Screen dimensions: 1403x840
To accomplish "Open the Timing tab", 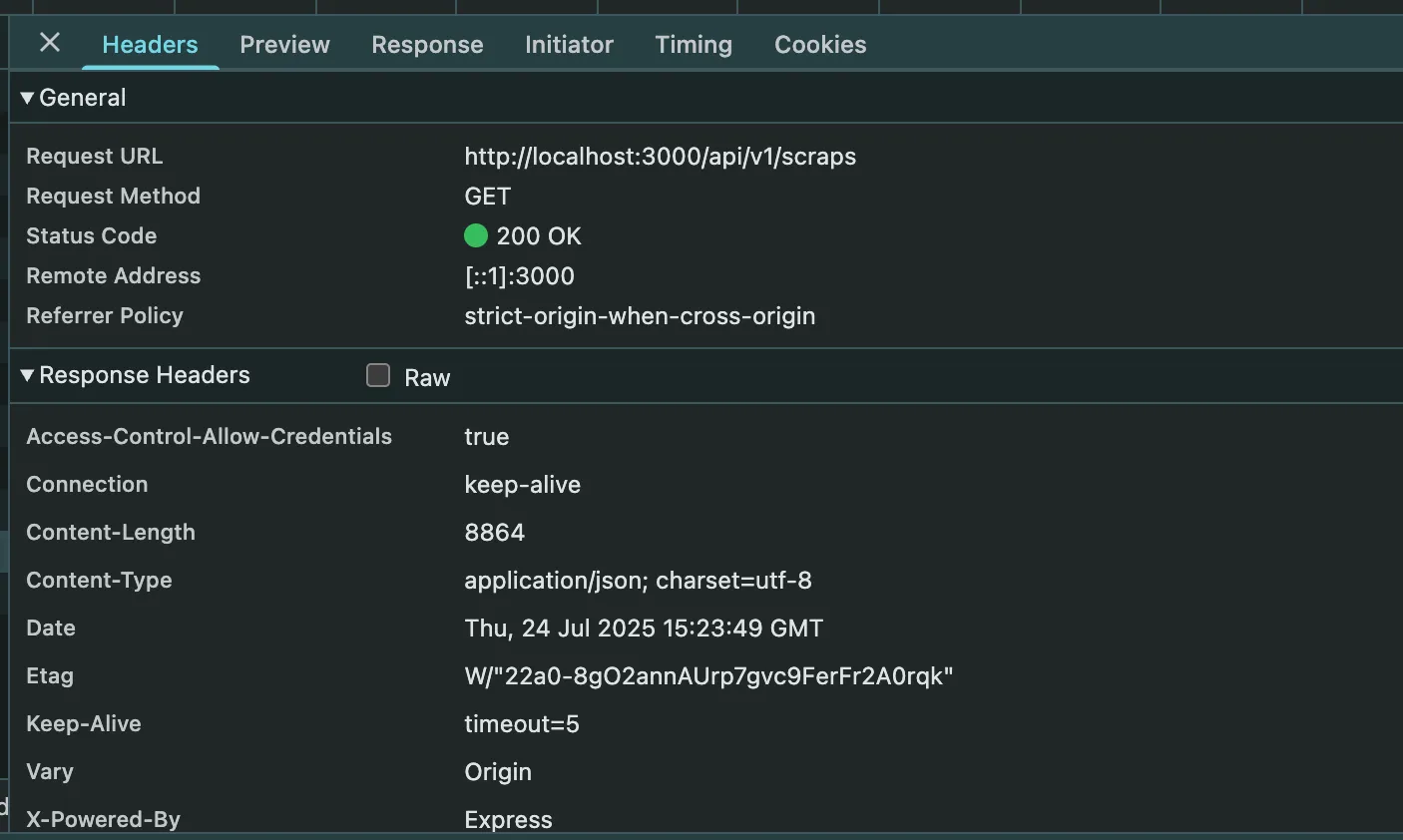I will [x=694, y=45].
